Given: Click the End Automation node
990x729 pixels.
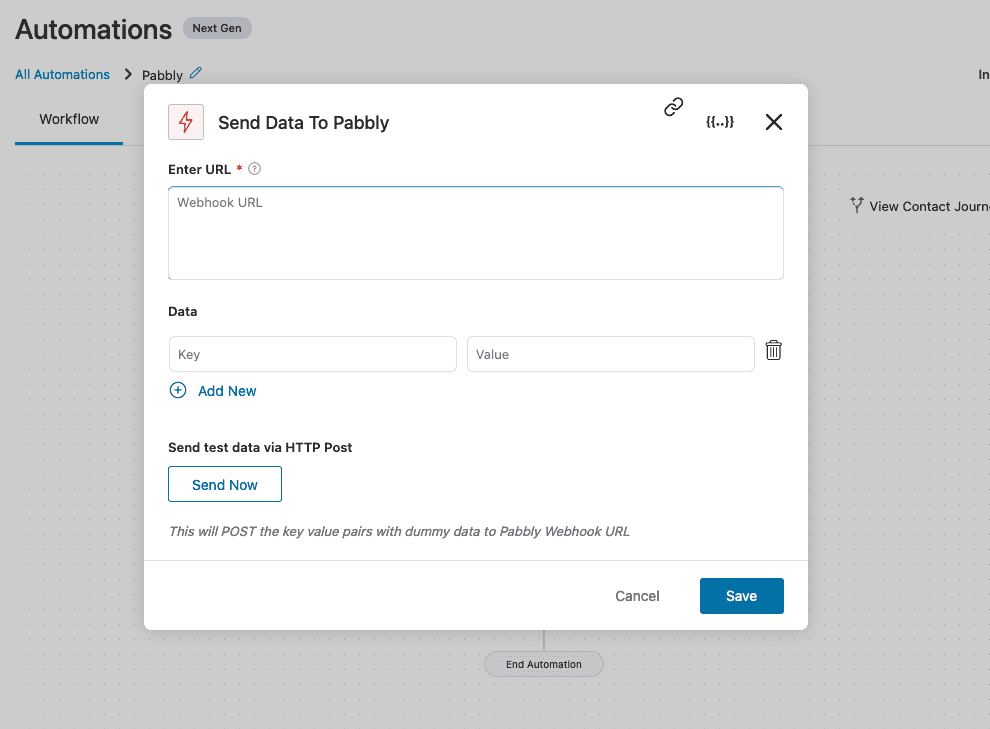Looking at the screenshot, I should 544,664.
